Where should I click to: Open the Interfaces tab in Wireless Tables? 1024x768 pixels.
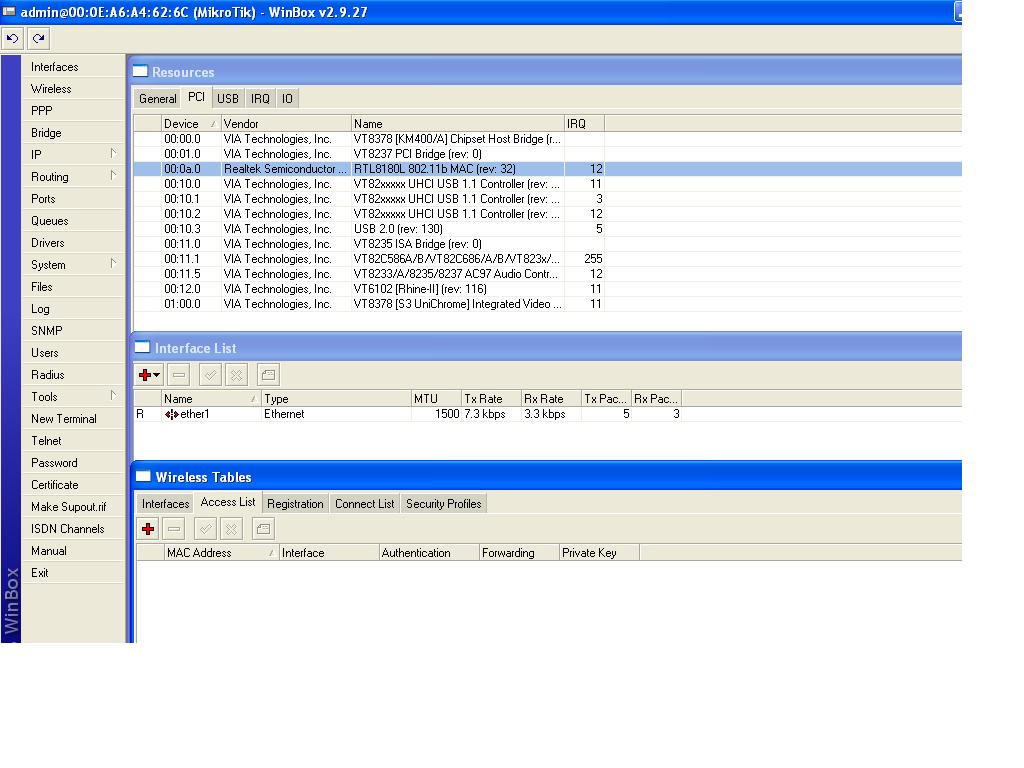[165, 504]
